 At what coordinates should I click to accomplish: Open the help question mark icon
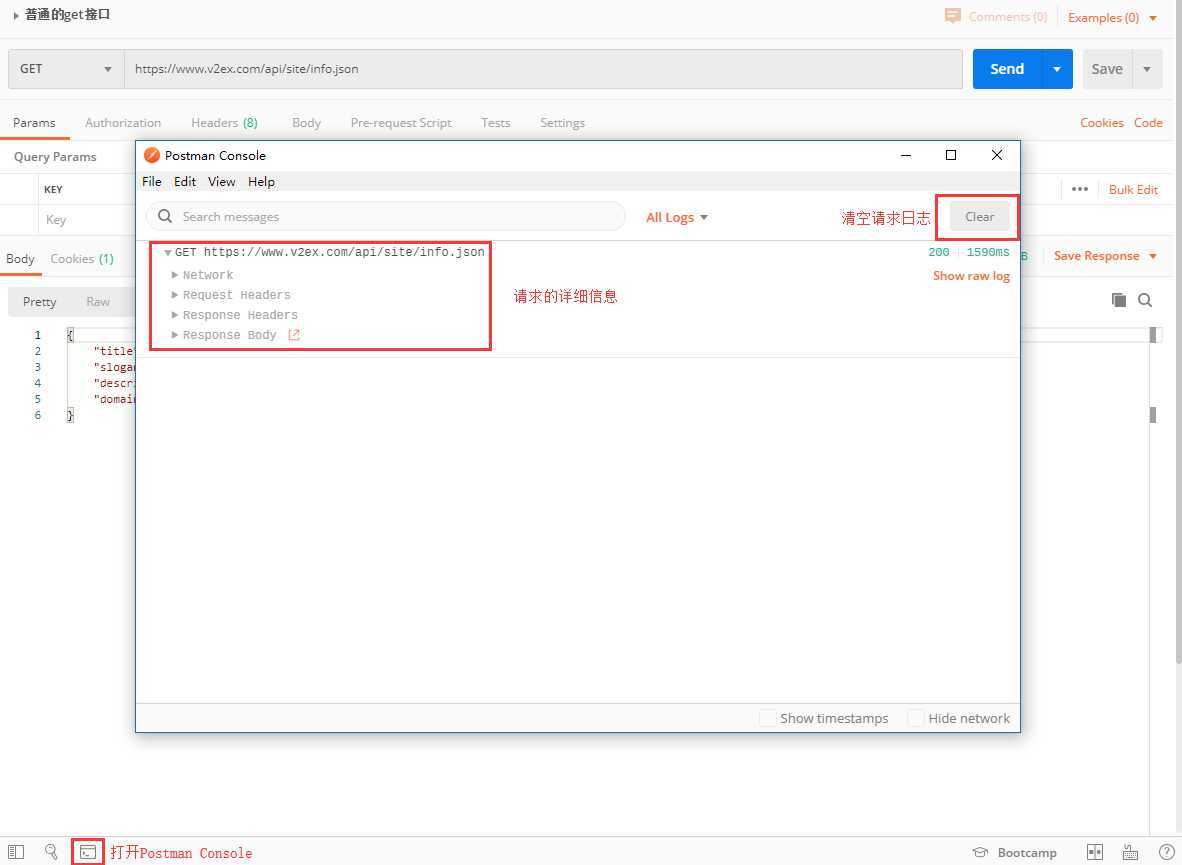click(1165, 852)
